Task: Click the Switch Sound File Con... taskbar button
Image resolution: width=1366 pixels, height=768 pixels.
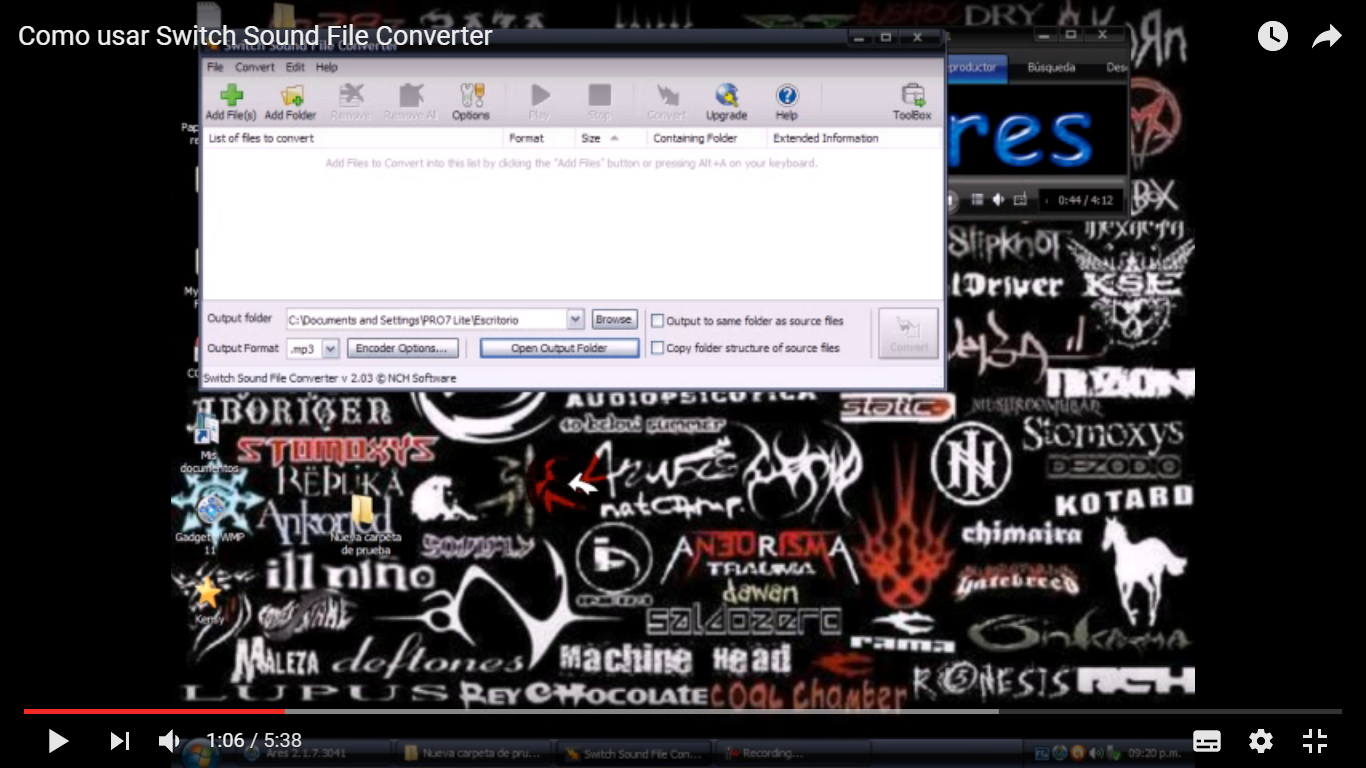Action: [633, 754]
